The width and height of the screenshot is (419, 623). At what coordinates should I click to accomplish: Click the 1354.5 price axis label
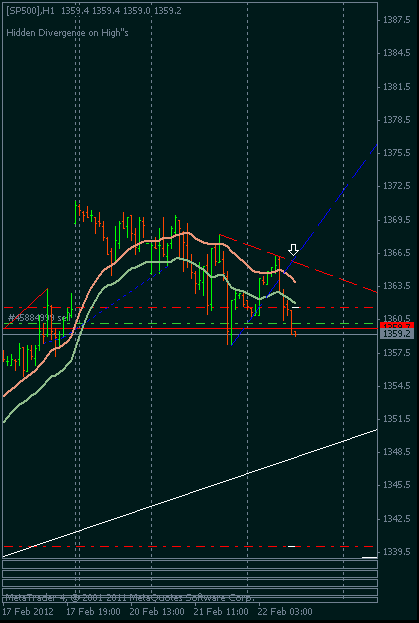tap(397, 386)
